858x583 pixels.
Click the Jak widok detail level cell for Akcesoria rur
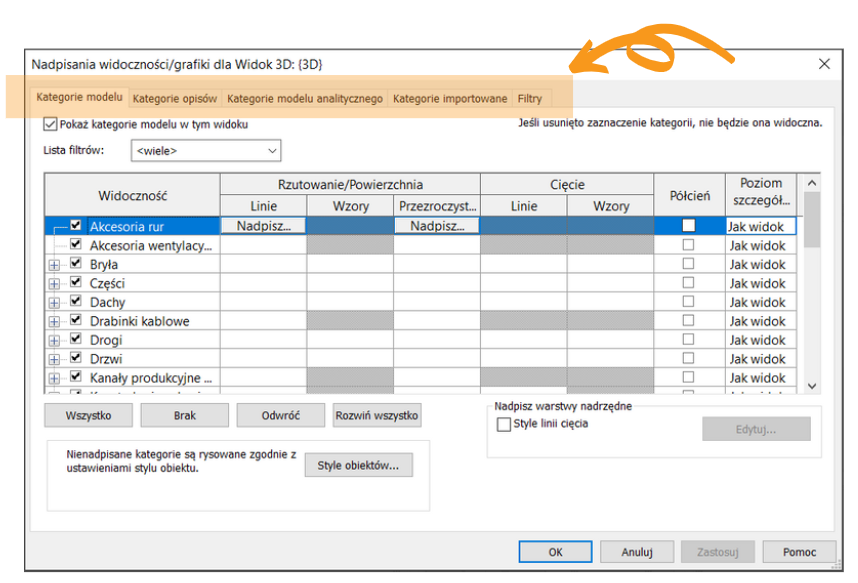point(760,227)
